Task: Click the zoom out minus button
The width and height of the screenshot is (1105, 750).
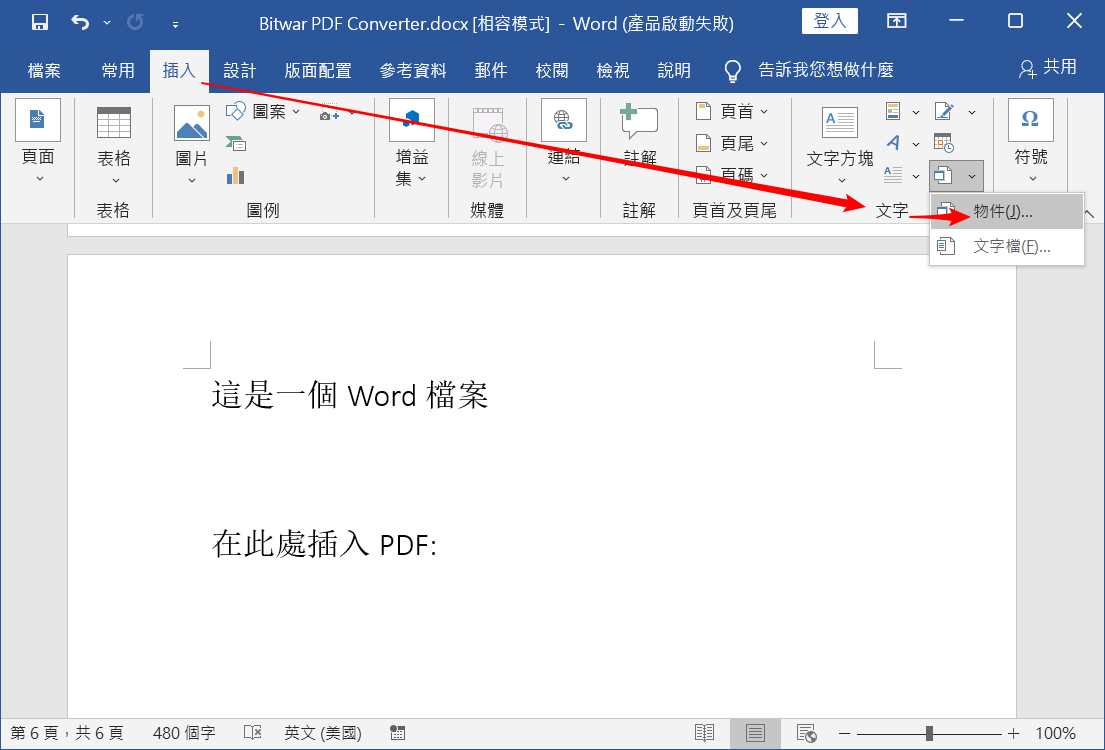Action: tap(844, 734)
